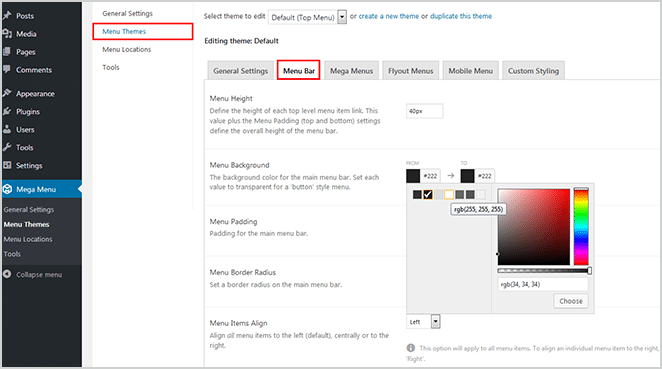Click the TO #222 hex field
Viewport: 662px width, 369px height.
point(485,176)
